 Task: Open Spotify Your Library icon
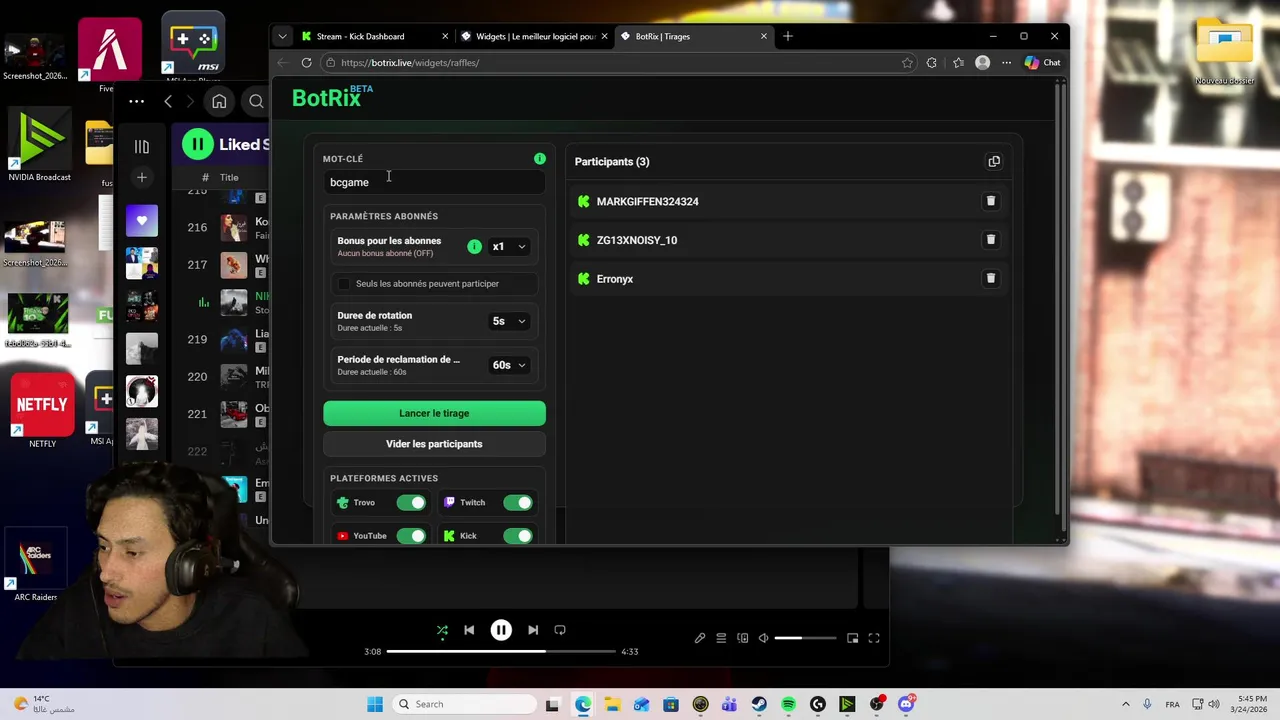point(142,147)
